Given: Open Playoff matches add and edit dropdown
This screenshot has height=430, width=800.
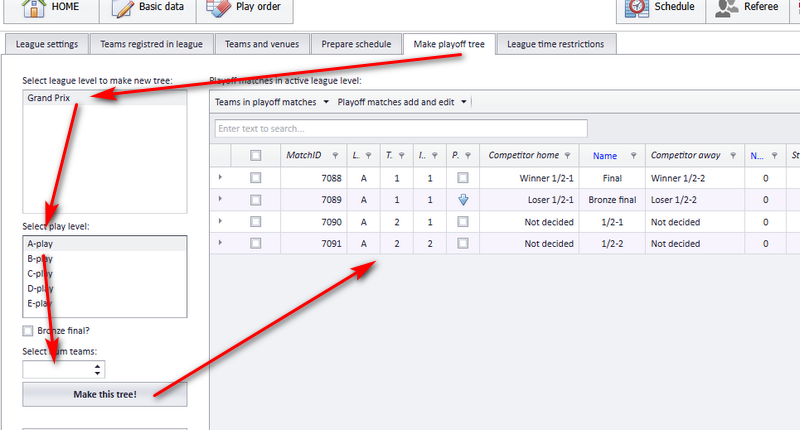Looking at the screenshot, I should (402, 102).
